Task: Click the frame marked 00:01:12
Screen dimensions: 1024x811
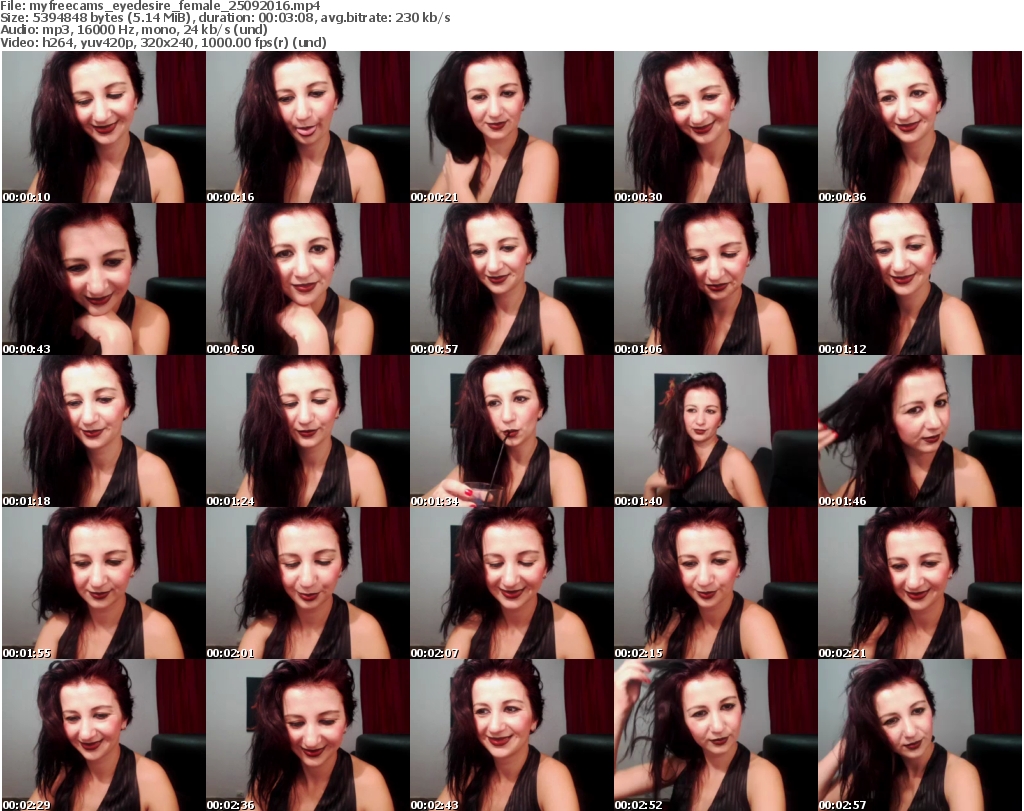Action: 920,279
